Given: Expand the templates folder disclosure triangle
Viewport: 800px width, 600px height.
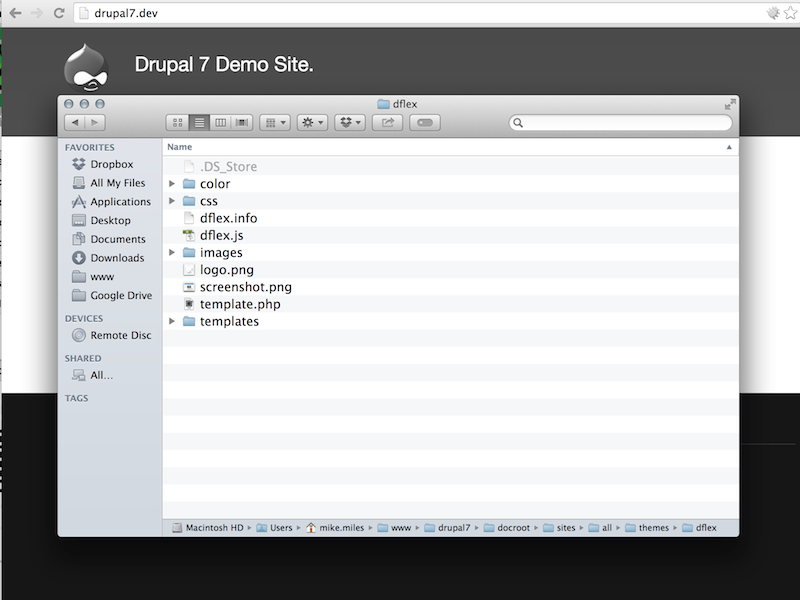Looking at the screenshot, I should [173, 322].
